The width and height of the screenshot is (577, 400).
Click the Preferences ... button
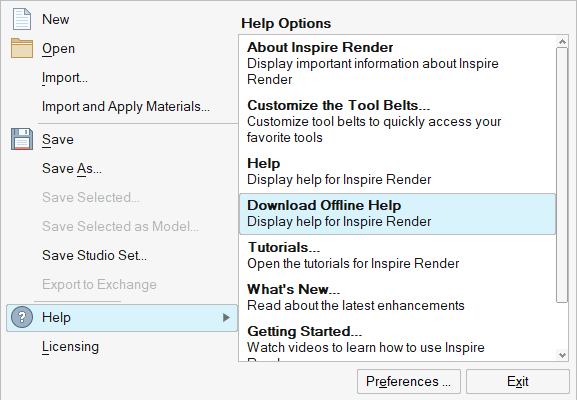408,382
